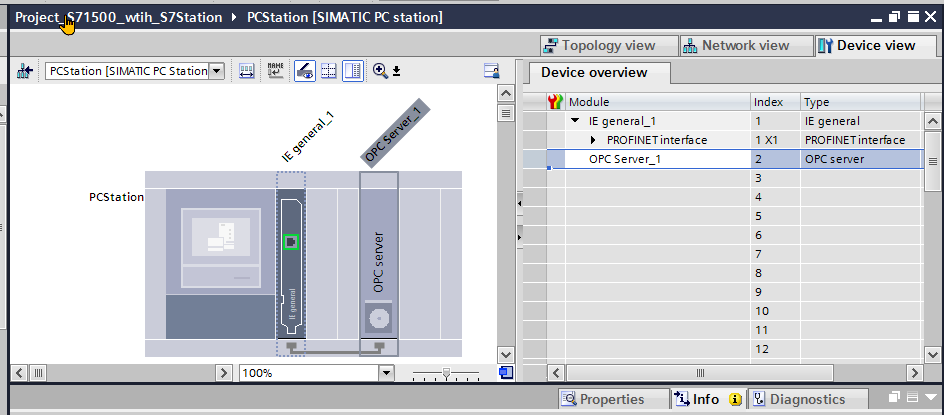Click the magnifier zoom-in icon
The height and width of the screenshot is (415, 944).
pos(379,71)
